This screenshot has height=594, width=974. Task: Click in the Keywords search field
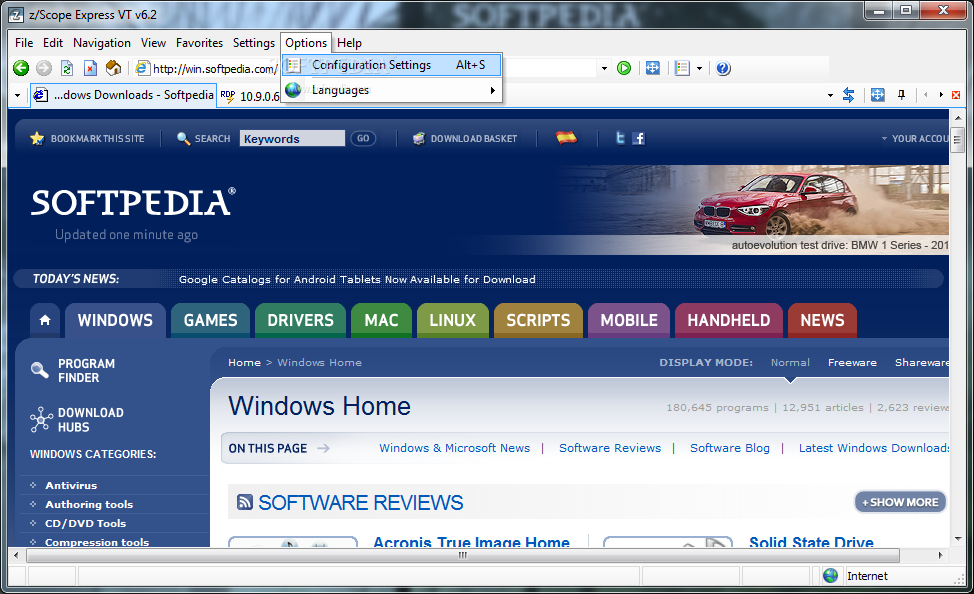pyautogui.click(x=292, y=139)
